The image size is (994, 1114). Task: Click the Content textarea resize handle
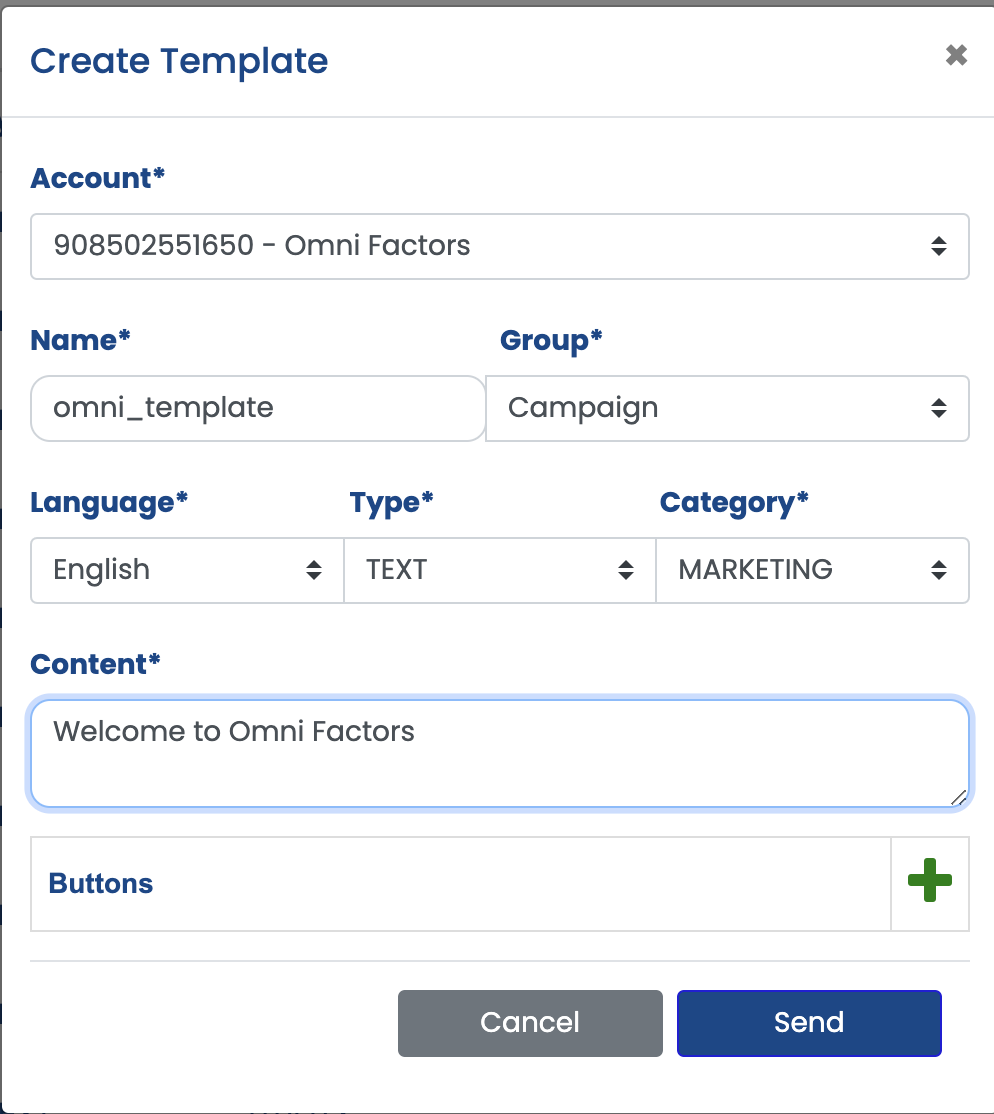pyautogui.click(x=958, y=797)
